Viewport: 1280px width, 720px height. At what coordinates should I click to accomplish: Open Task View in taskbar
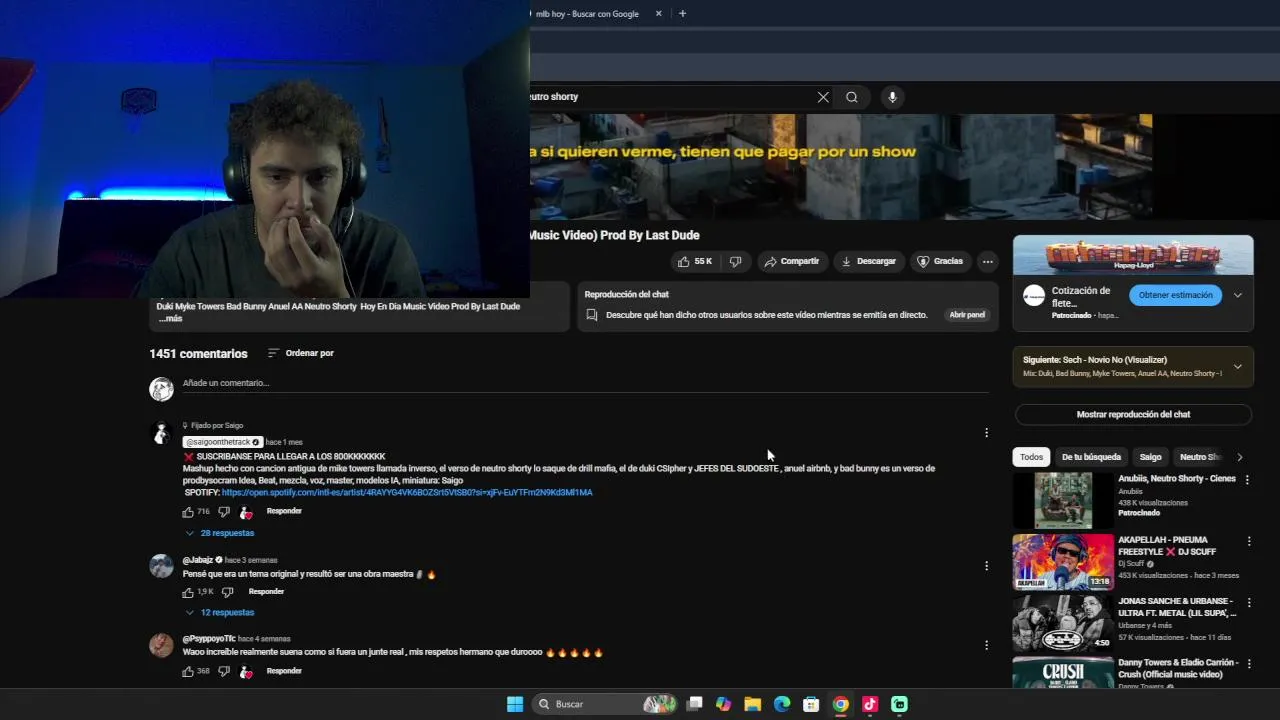point(695,704)
